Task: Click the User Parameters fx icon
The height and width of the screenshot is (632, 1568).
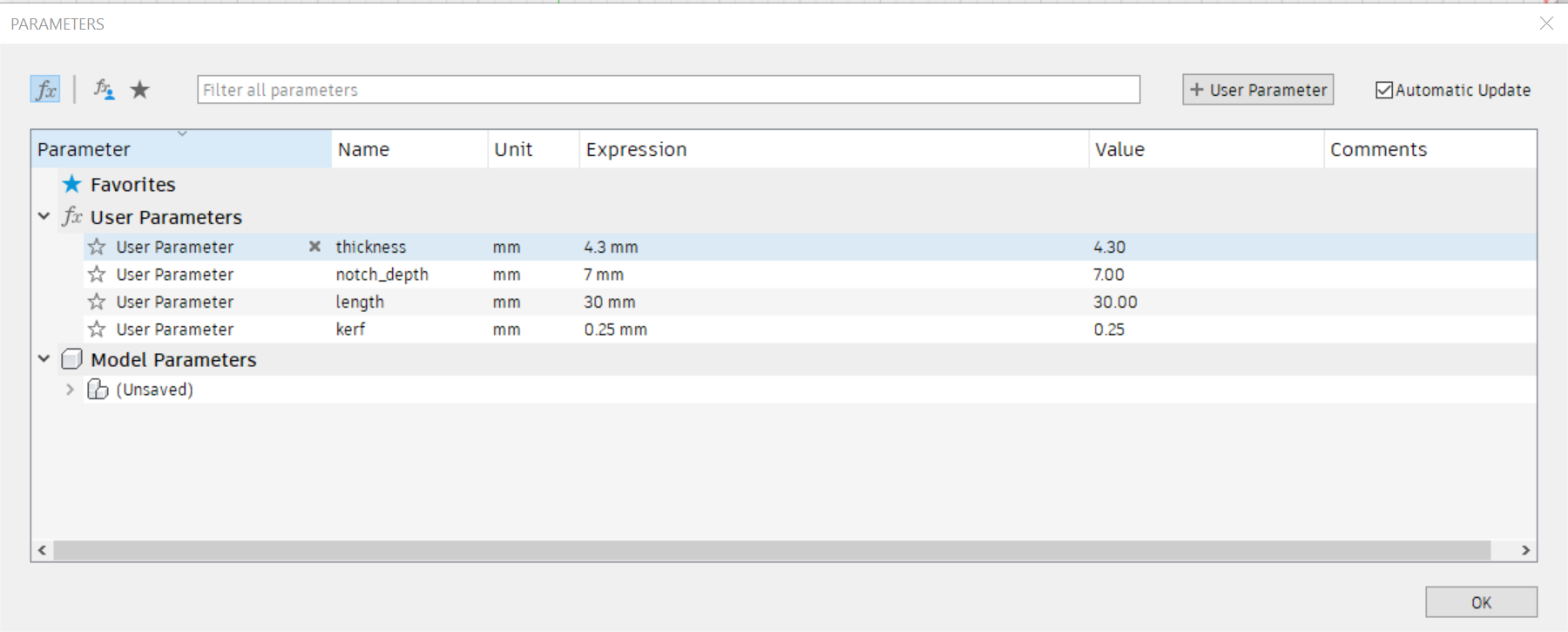Action: [72, 217]
